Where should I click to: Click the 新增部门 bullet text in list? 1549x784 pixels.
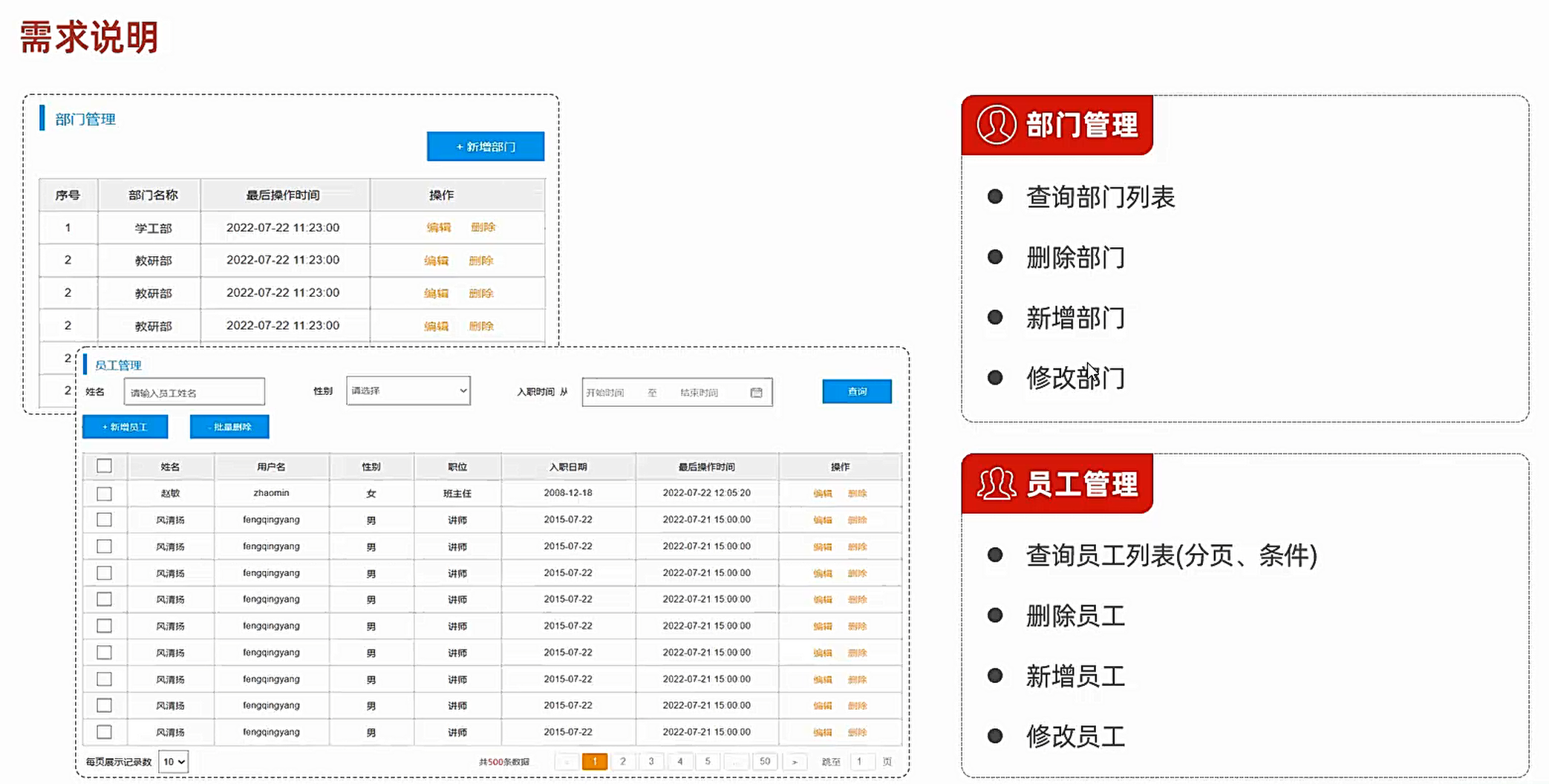tap(1076, 318)
